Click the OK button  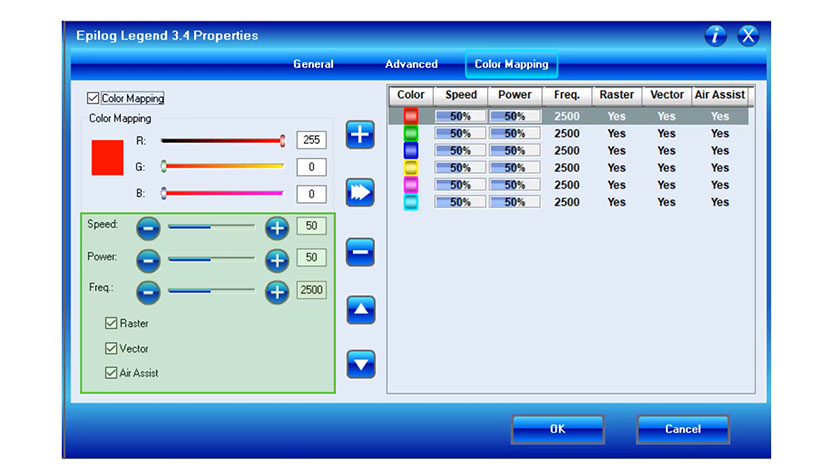point(557,429)
